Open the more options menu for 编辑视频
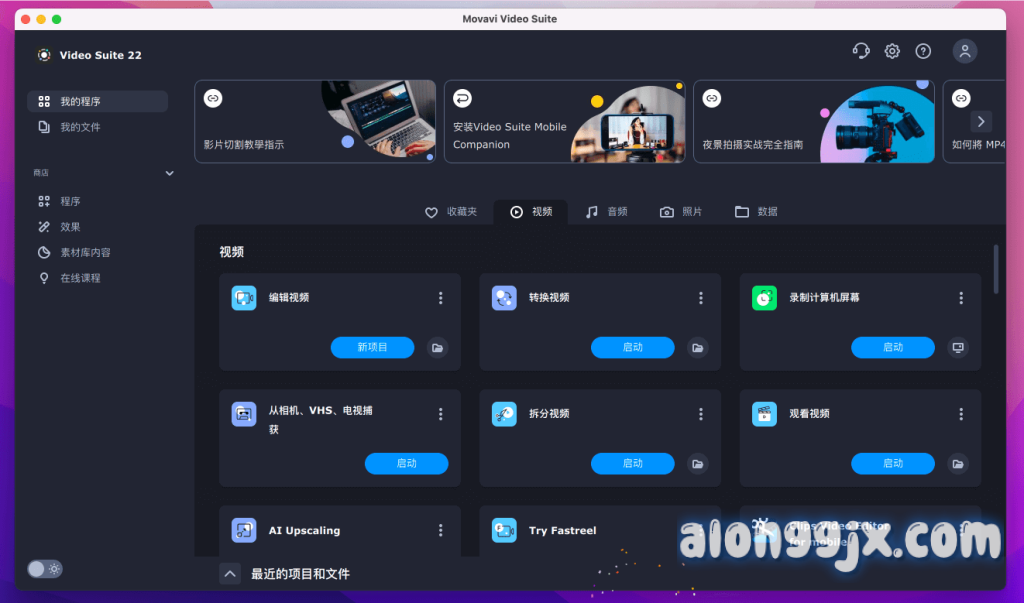This screenshot has width=1024, height=603. (441, 298)
